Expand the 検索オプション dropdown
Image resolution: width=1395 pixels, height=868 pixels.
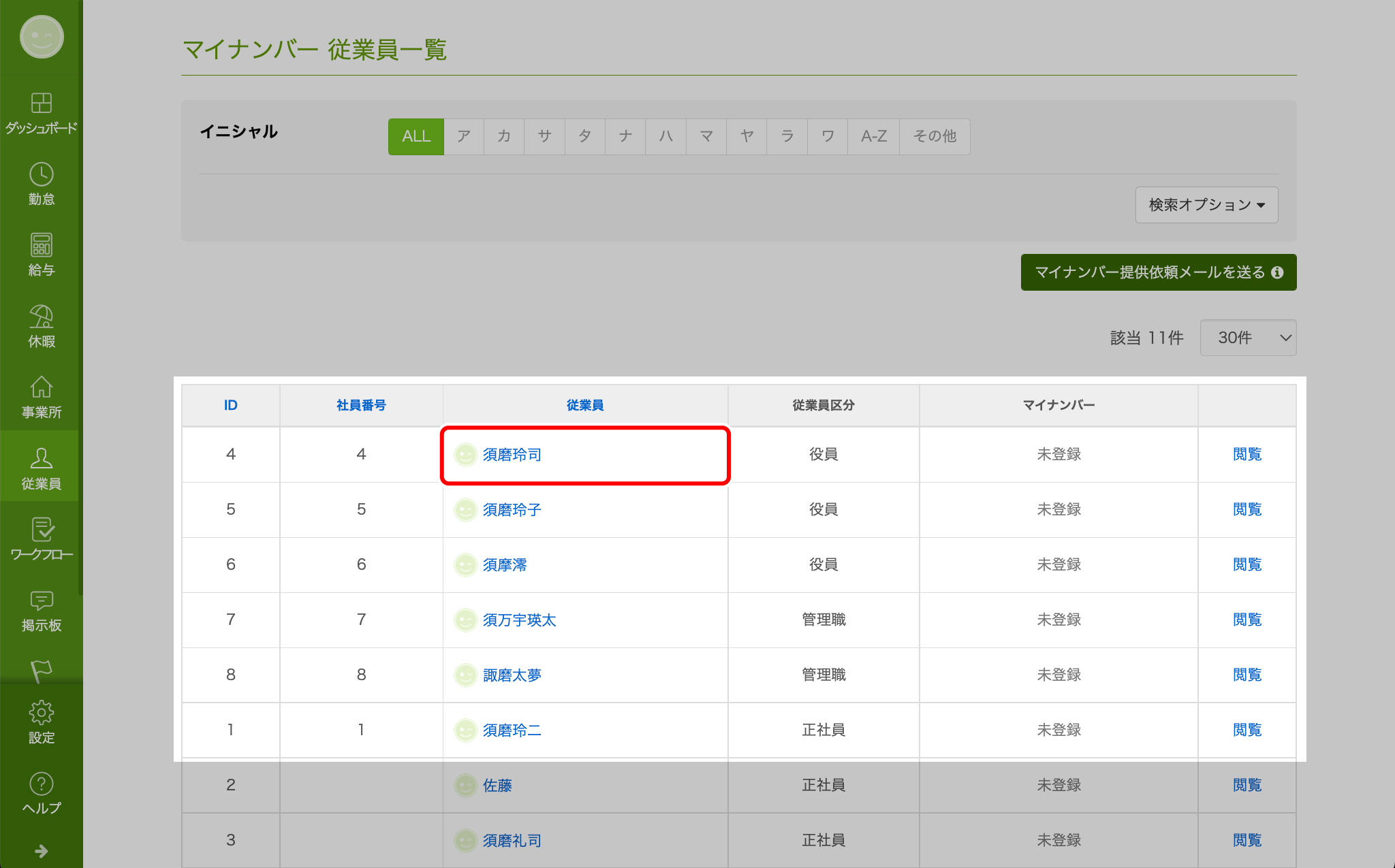[1206, 205]
